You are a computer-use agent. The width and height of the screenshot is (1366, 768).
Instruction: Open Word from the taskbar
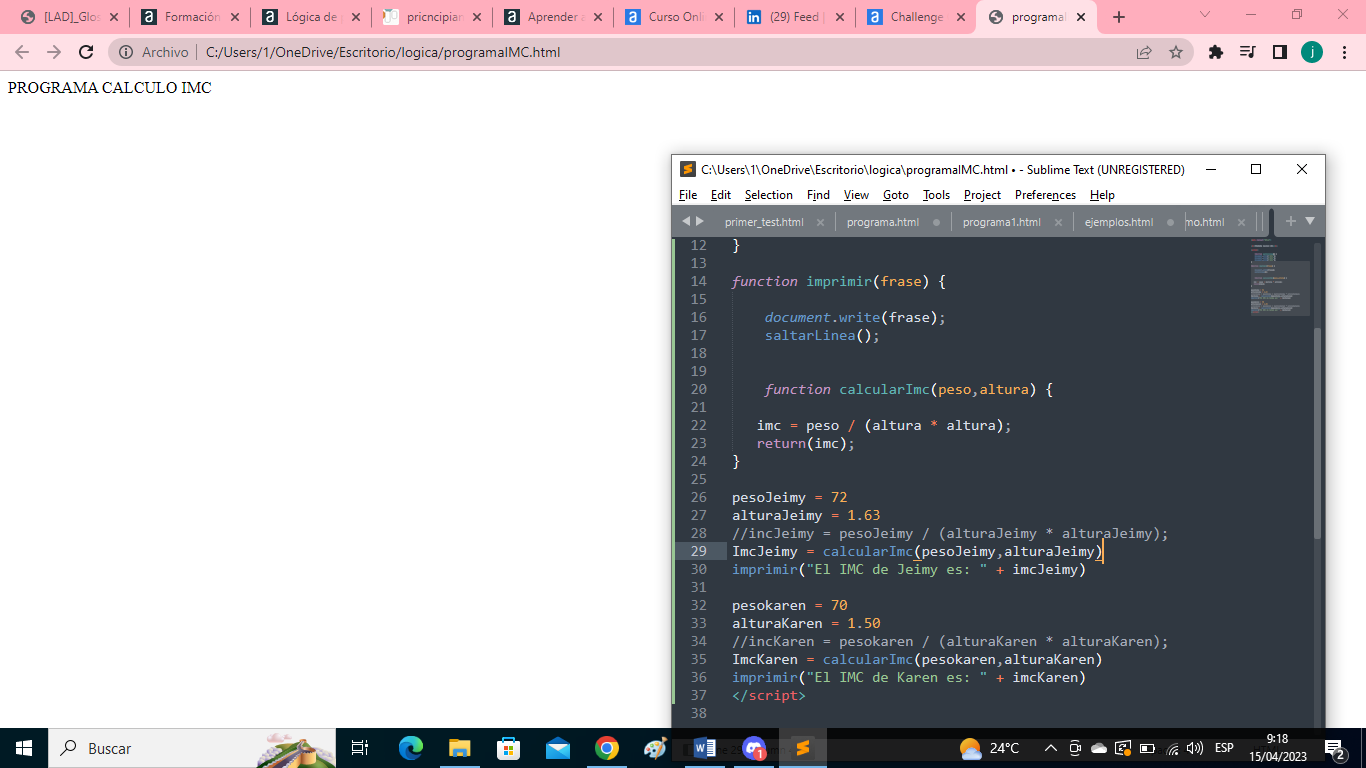tap(704, 748)
